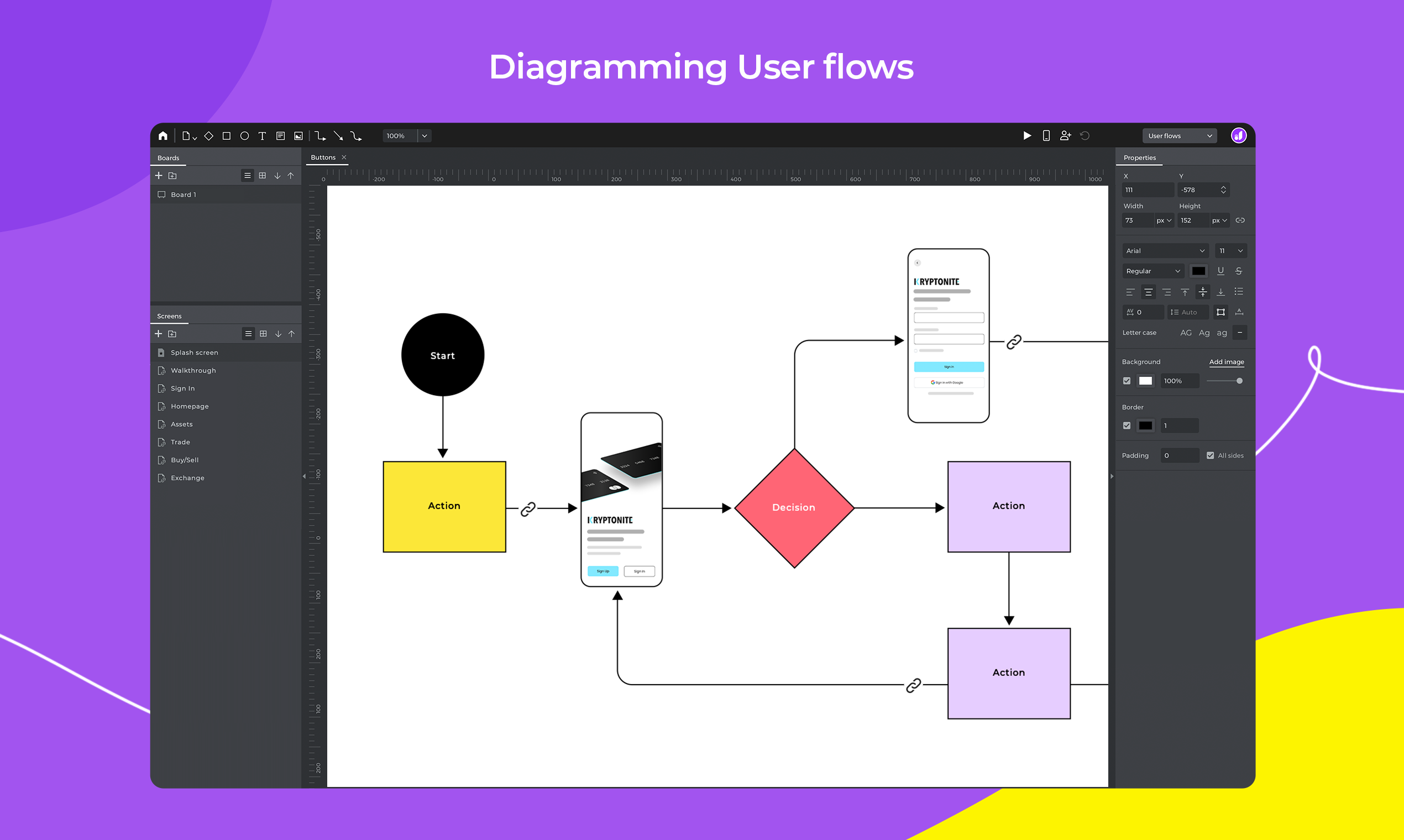
Task: Open the User flows dropdown top right
Action: point(1183,135)
